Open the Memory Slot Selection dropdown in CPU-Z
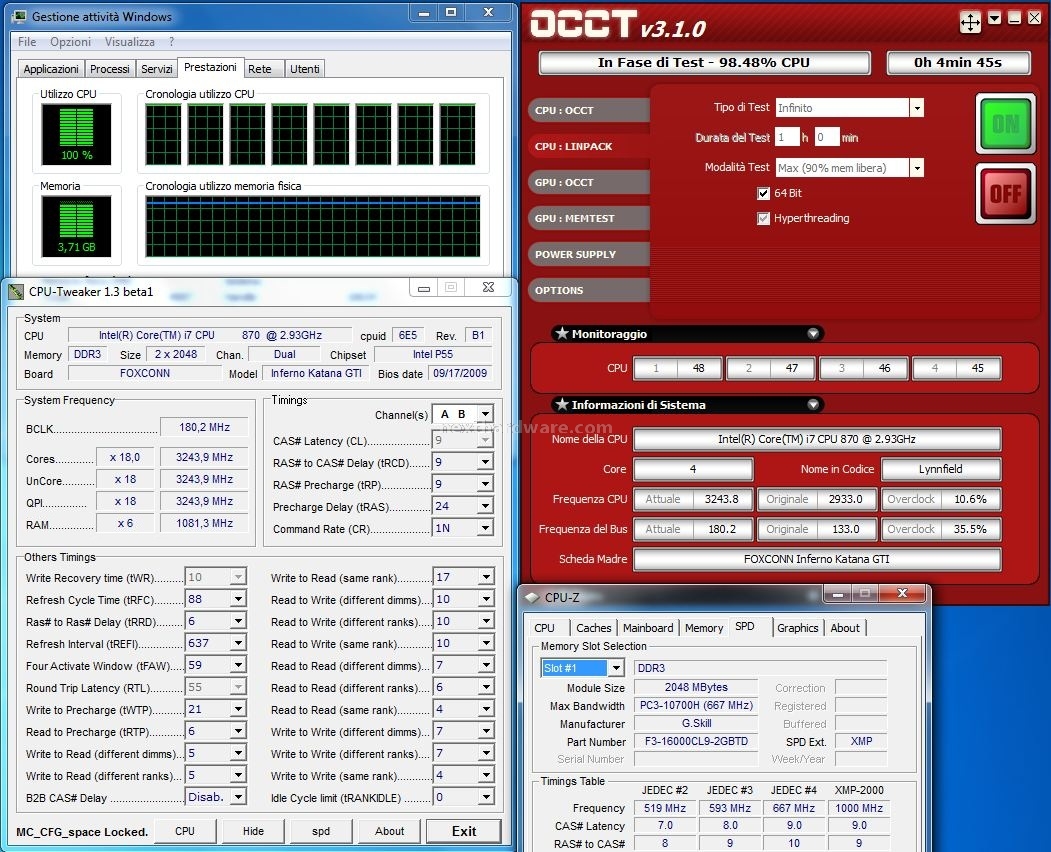Viewport: 1051px width, 852px height. point(616,668)
